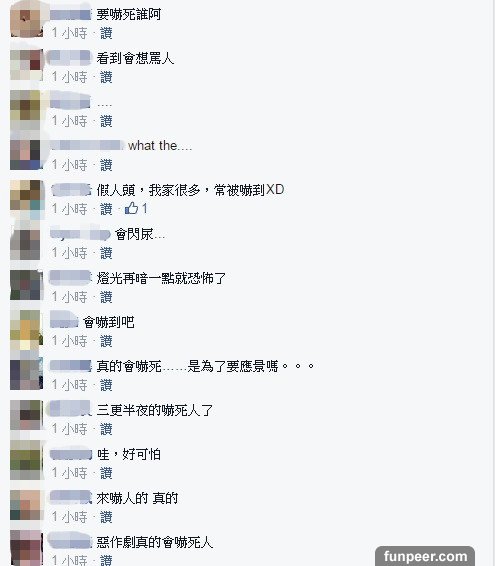Click the funpeer.com watermark
This screenshot has height=566, width=495.
click(425, 556)
